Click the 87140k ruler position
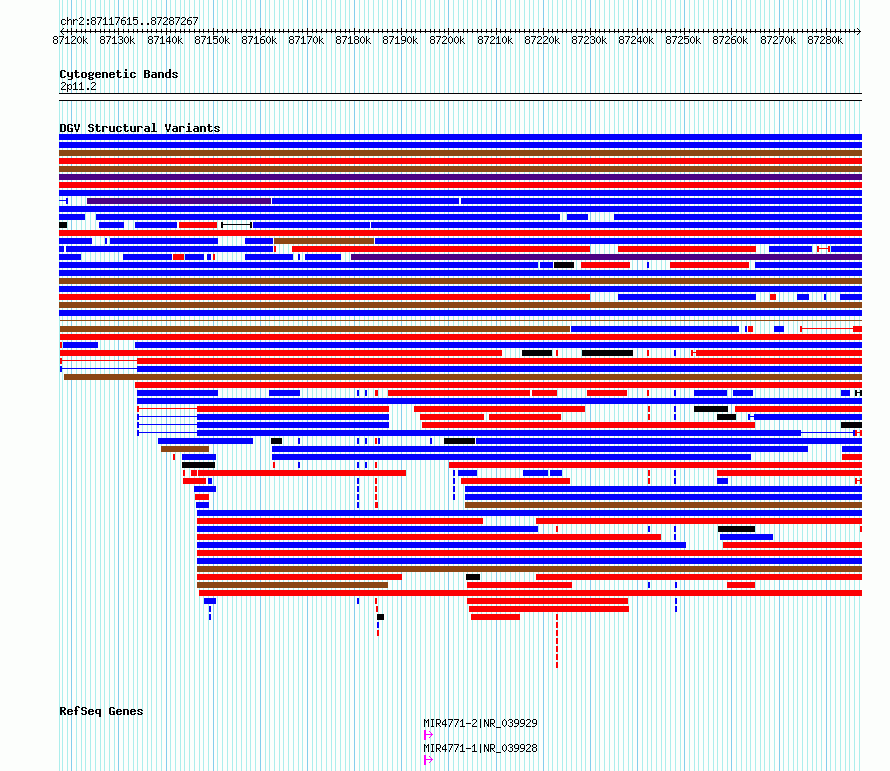The width and height of the screenshot is (890, 771). click(x=165, y=40)
